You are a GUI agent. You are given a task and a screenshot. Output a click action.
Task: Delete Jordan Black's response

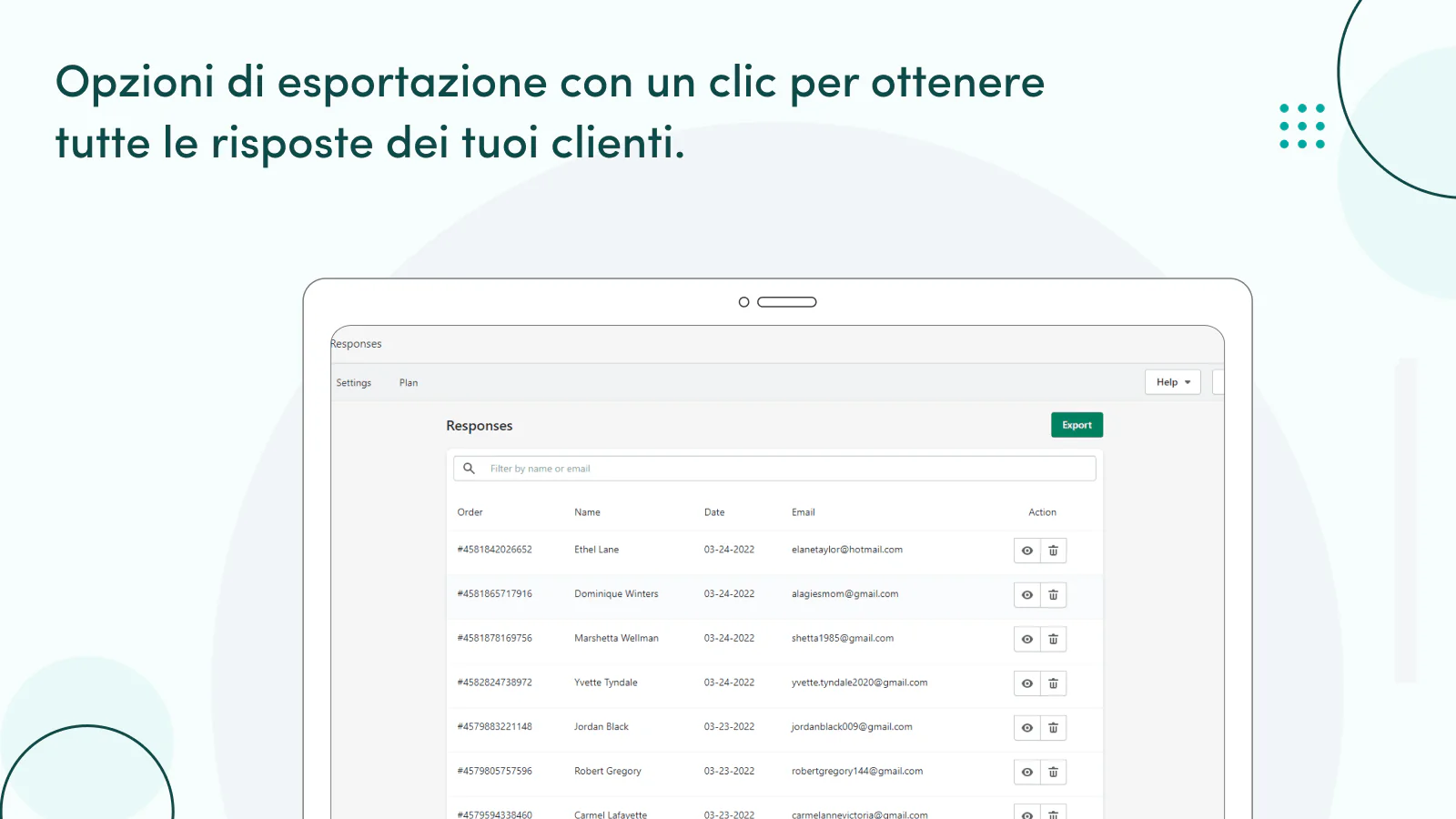pos(1053,728)
